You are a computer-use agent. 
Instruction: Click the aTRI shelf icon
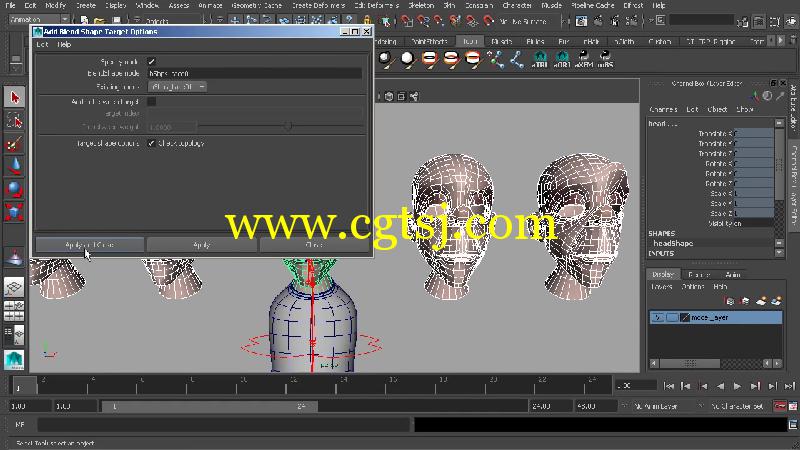pyautogui.click(x=539, y=59)
